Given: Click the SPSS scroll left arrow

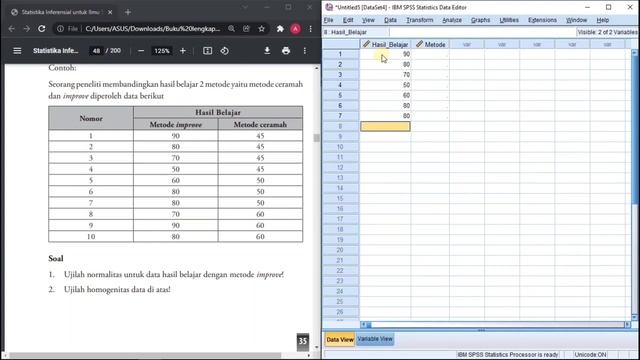Looking at the screenshot, I should click(x=363, y=324).
